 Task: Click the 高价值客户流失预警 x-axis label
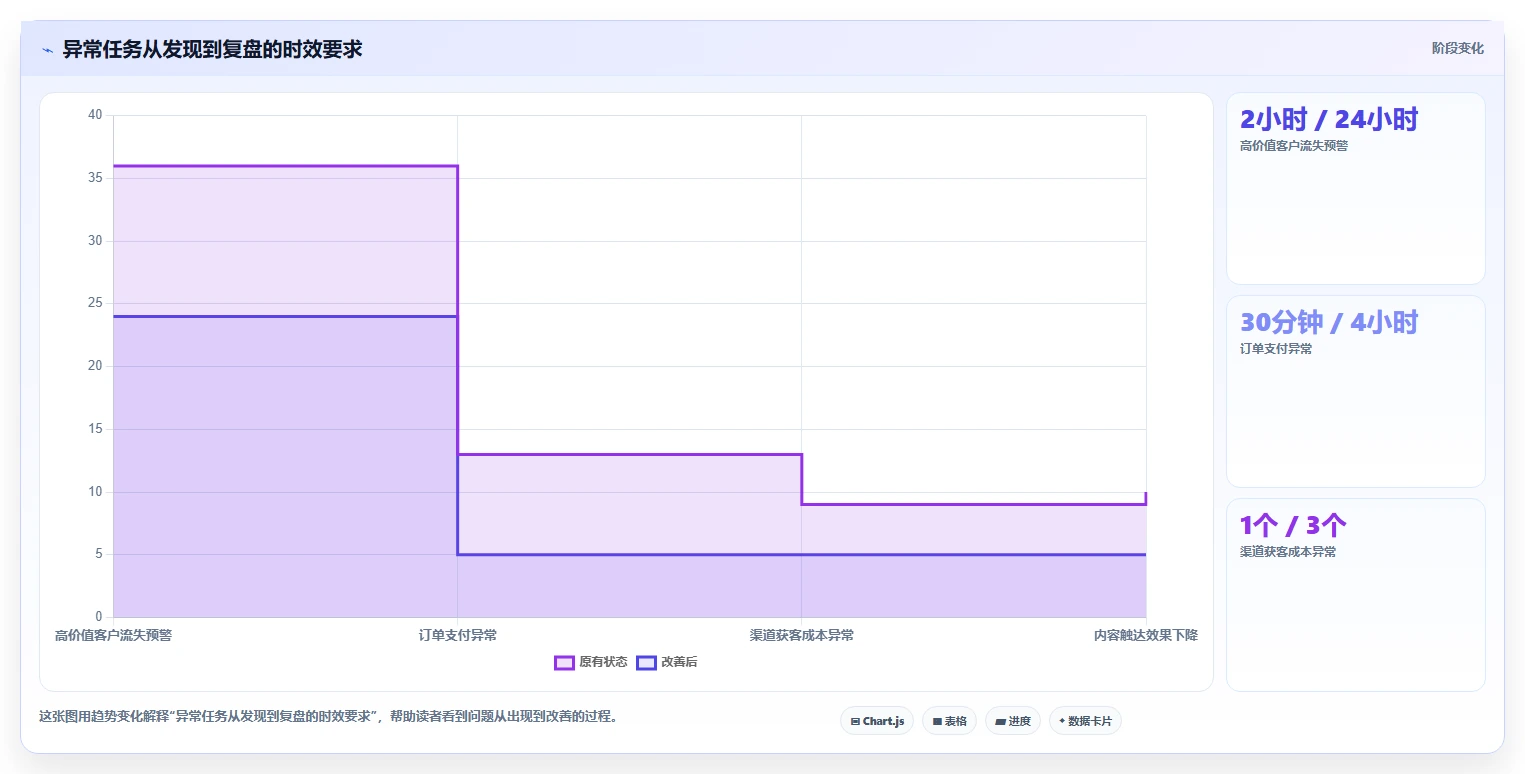113,635
